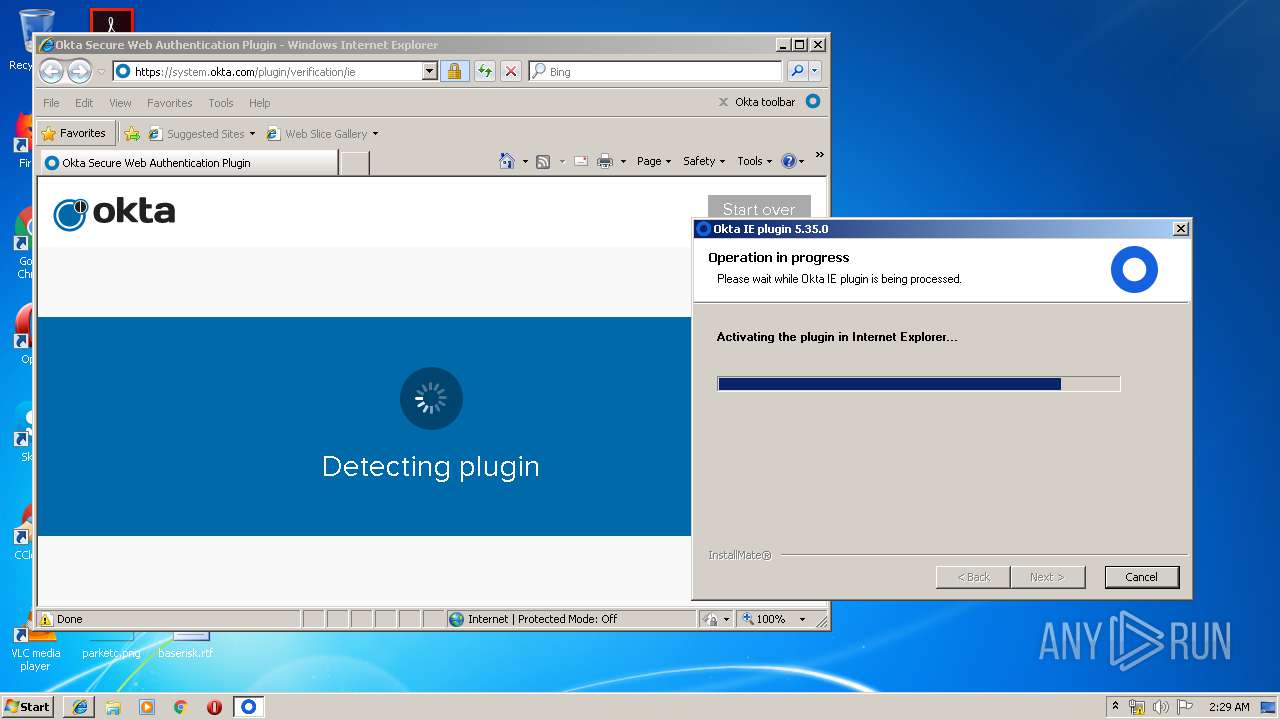Click the status bar warning icon
Image resolution: width=1280 pixels, height=720 pixels.
(46, 619)
